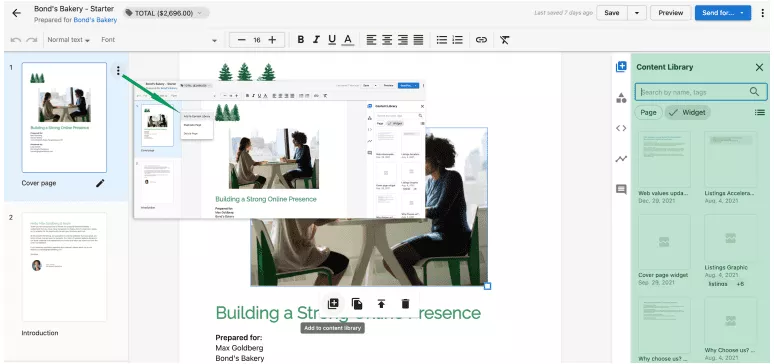The height and width of the screenshot is (364, 774).
Task: Open the analytics panel in the sidebar
Action: coord(621,159)
